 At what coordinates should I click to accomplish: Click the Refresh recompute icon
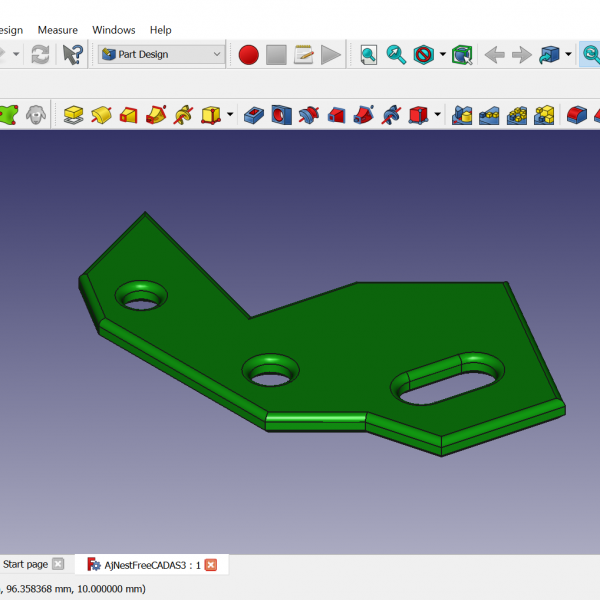click(40, 54)
